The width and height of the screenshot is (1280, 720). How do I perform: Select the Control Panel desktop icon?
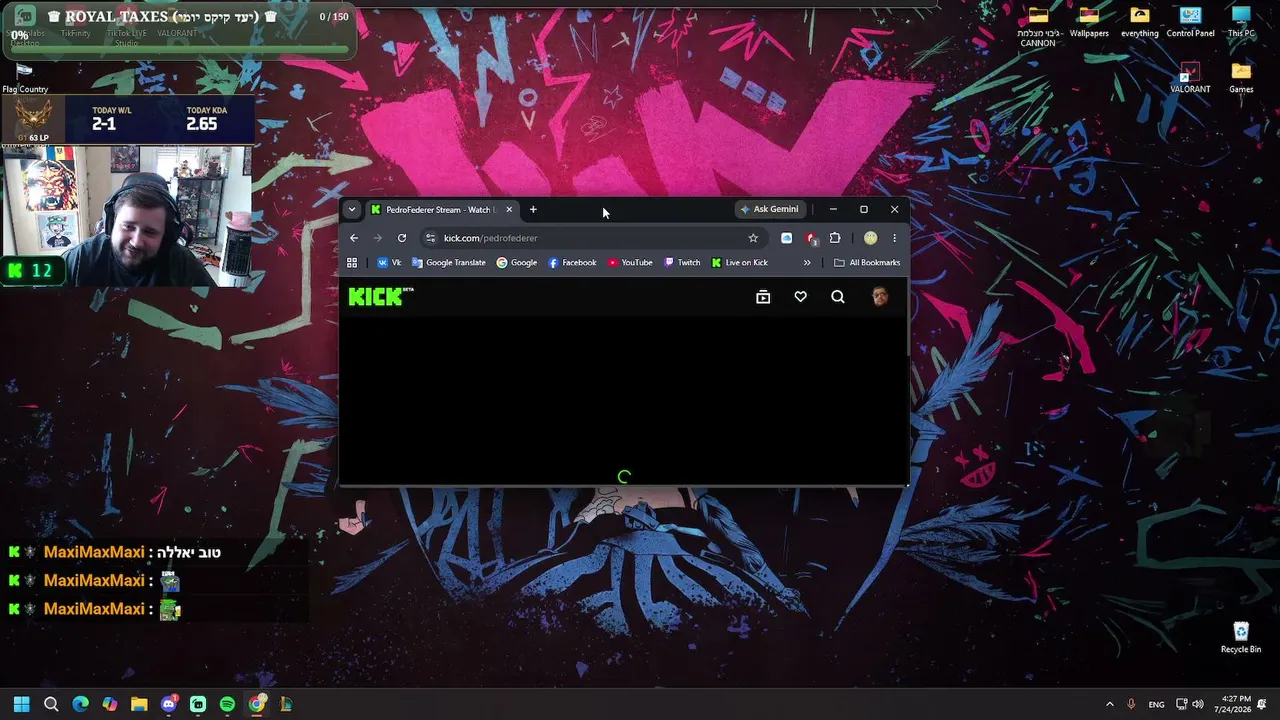(1190, 23)
